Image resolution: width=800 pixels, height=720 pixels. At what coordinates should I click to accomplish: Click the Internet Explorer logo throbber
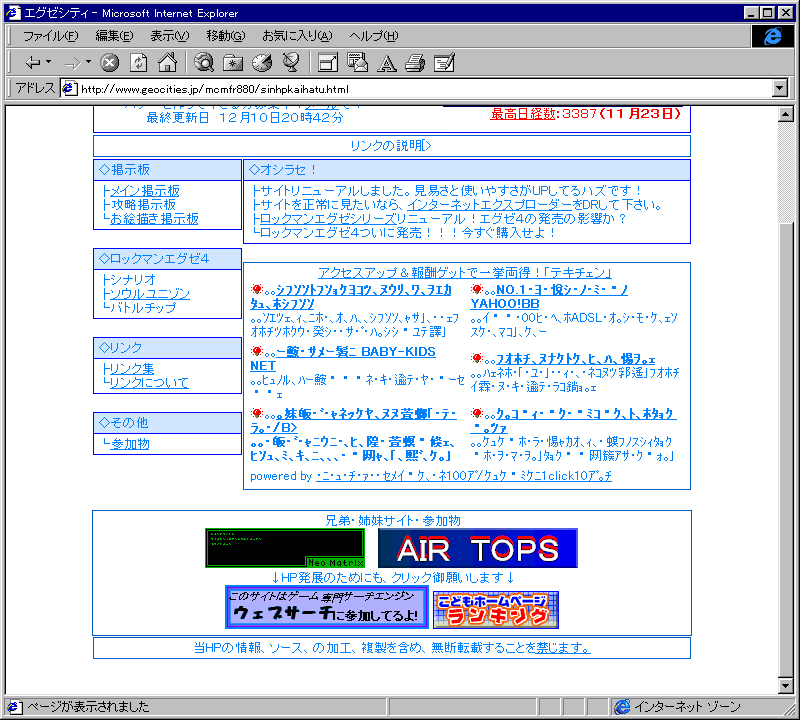[x=772, y=36]
